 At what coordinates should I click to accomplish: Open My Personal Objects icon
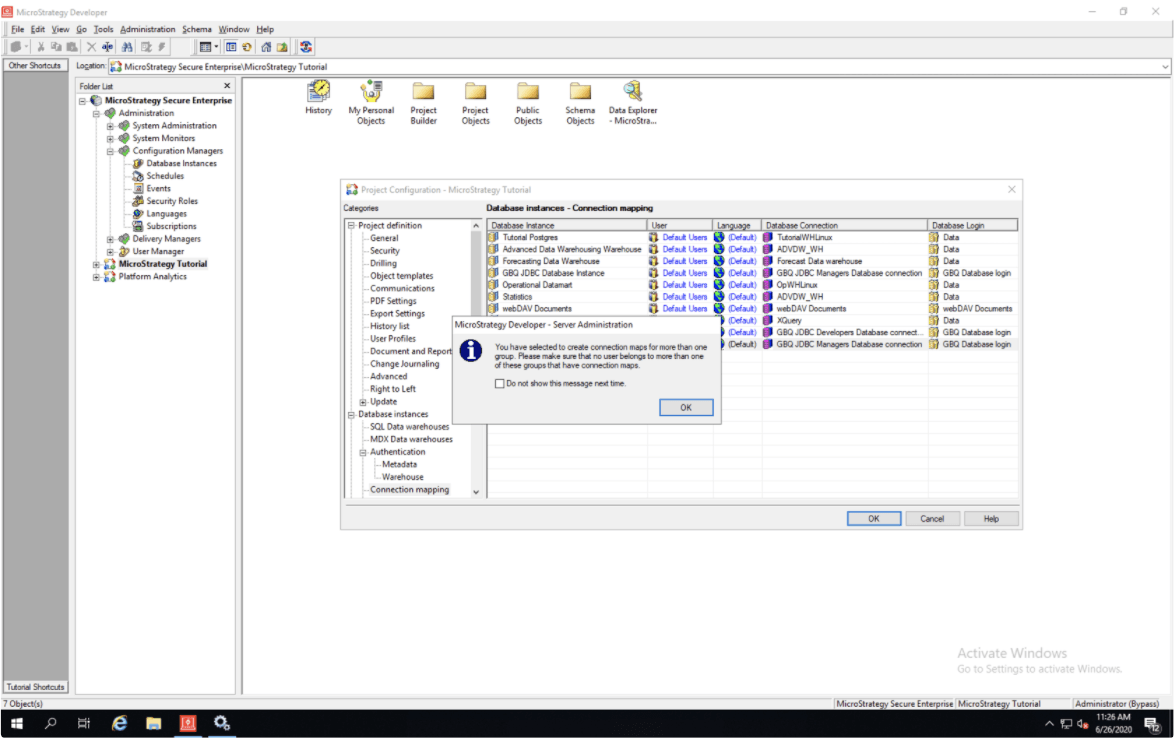click(371, 91)
